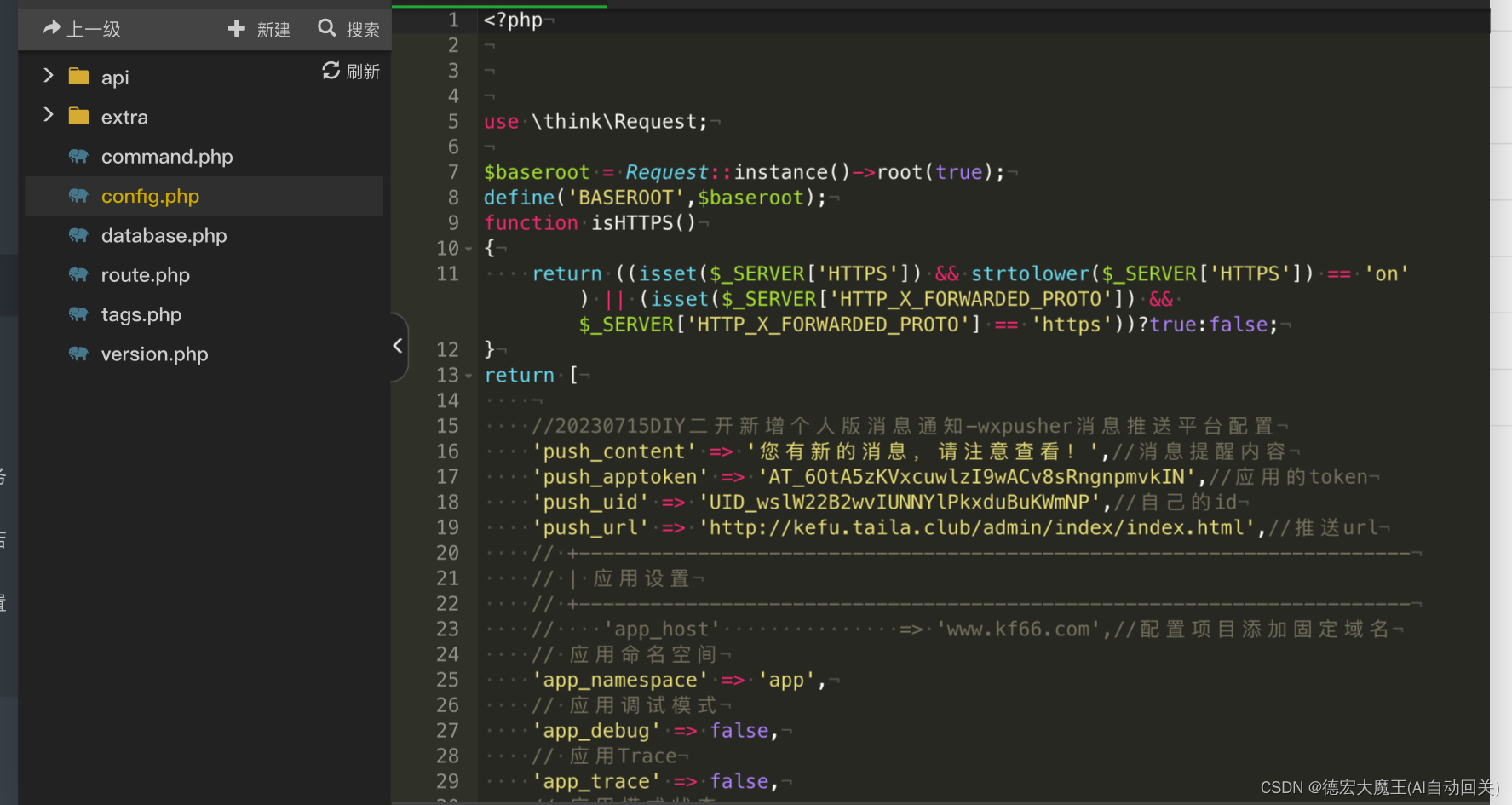Fold the return array at line 13
The image size is (1512, 805).
tap(469, 376)
